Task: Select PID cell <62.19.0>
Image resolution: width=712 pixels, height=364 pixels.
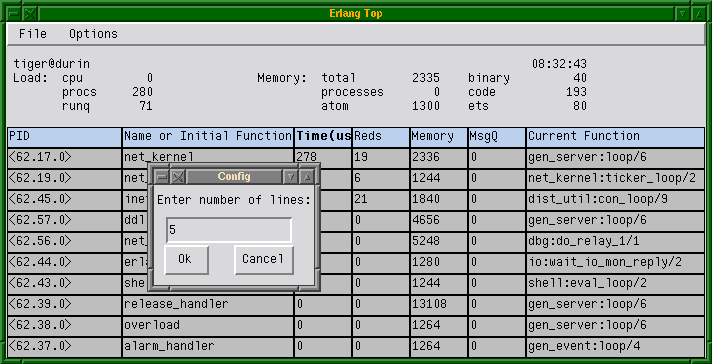Action: 64,179
